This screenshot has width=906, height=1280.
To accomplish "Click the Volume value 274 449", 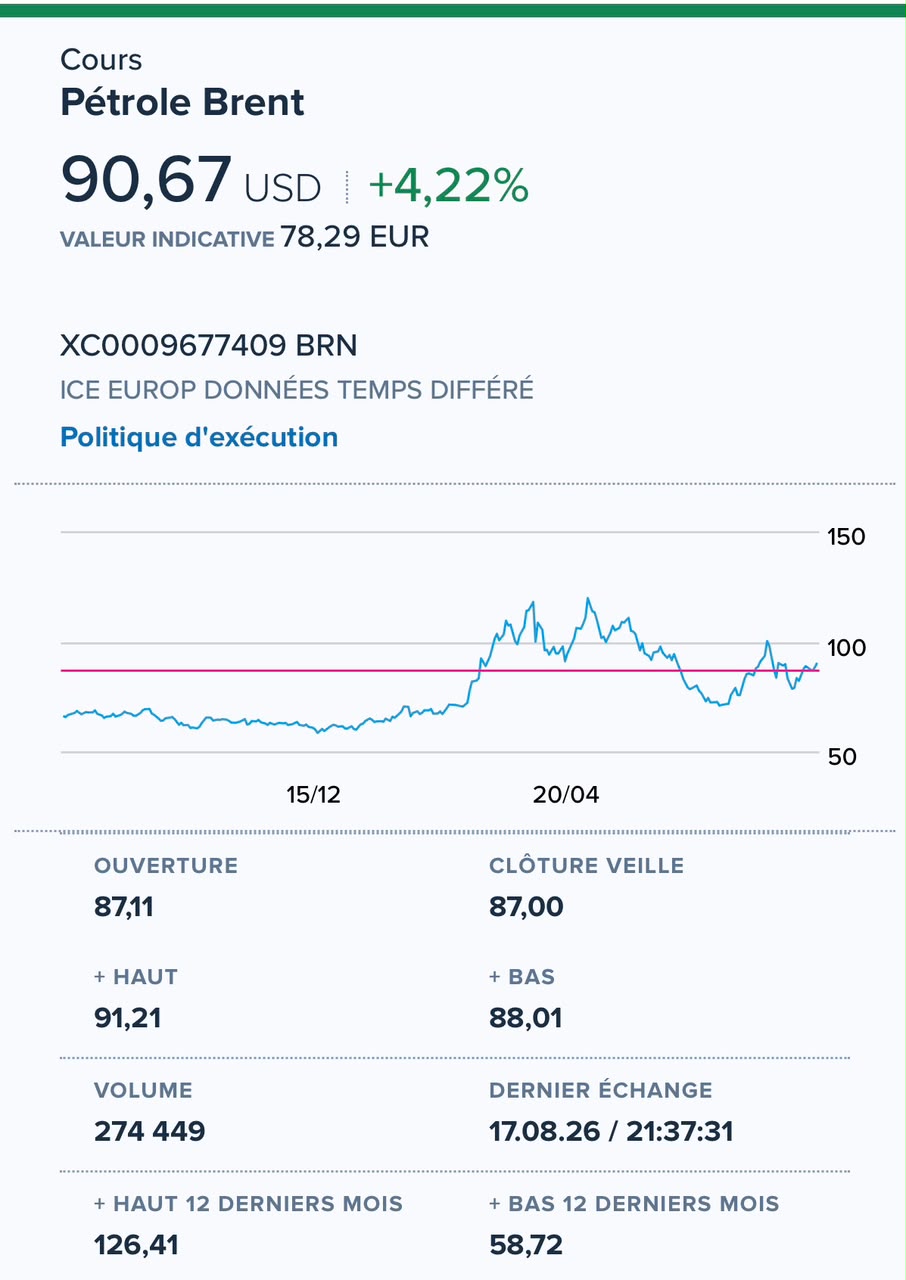I will point(150,1132).
